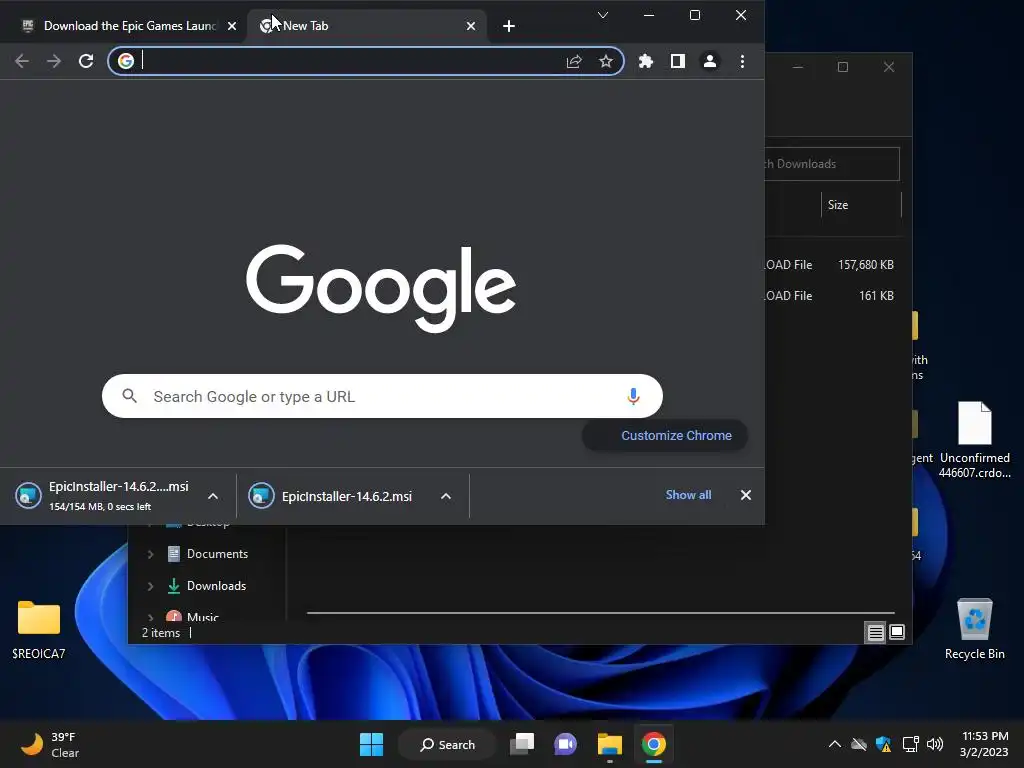Open Task View on the taskbar

[x=522, y=744]
